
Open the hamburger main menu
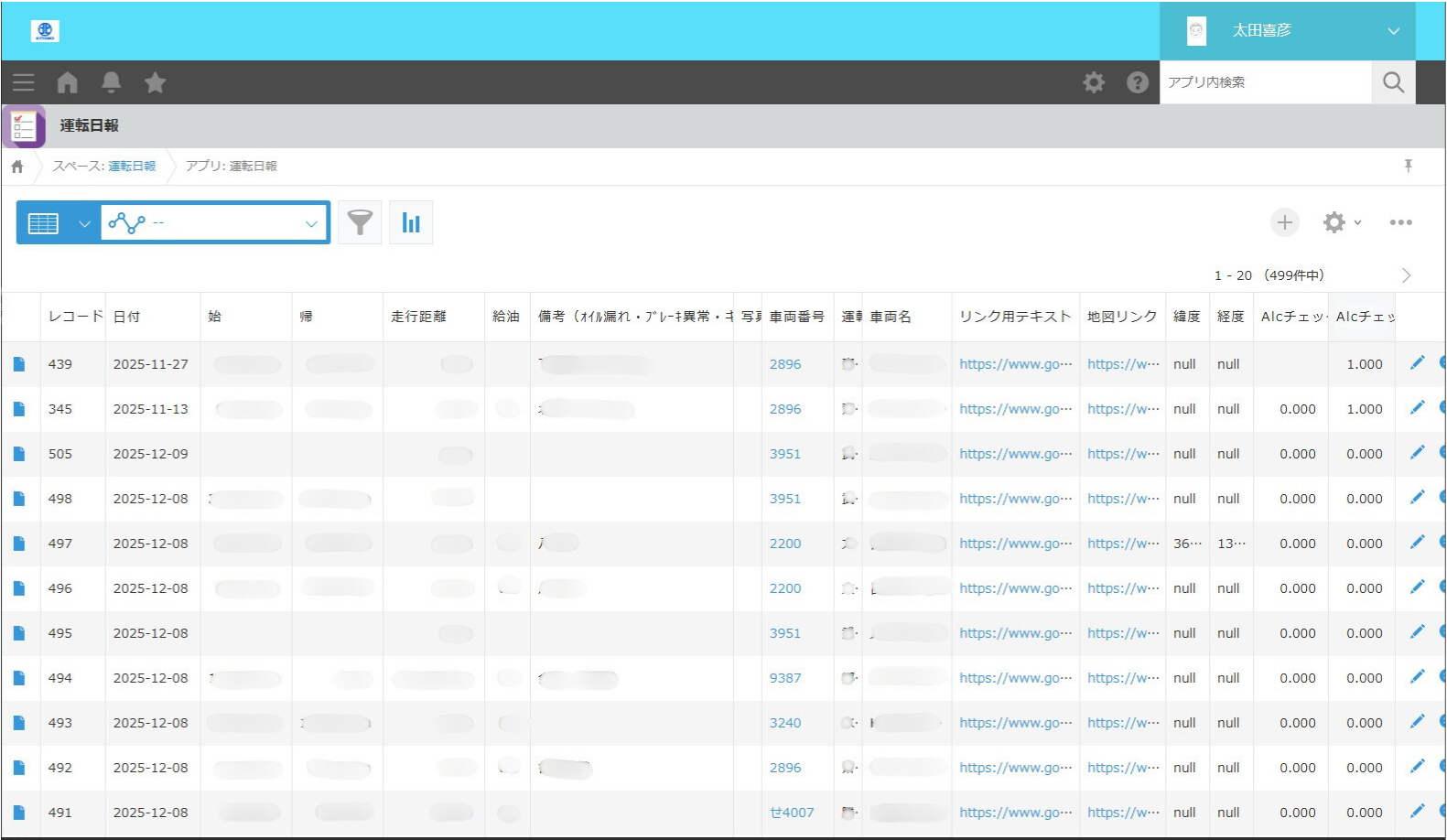tap(24, 82)
